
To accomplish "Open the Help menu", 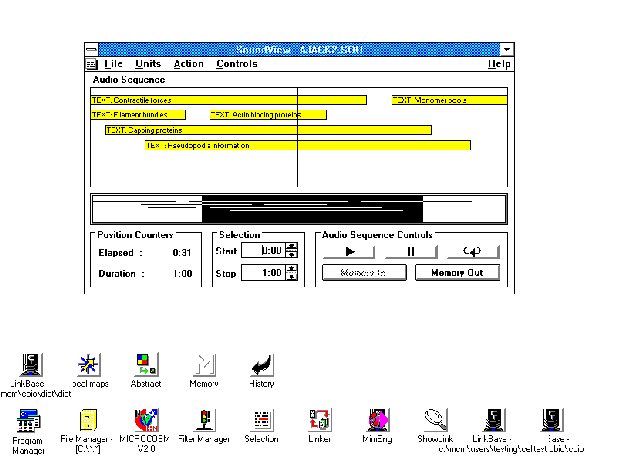I will [x=499, y=64].
